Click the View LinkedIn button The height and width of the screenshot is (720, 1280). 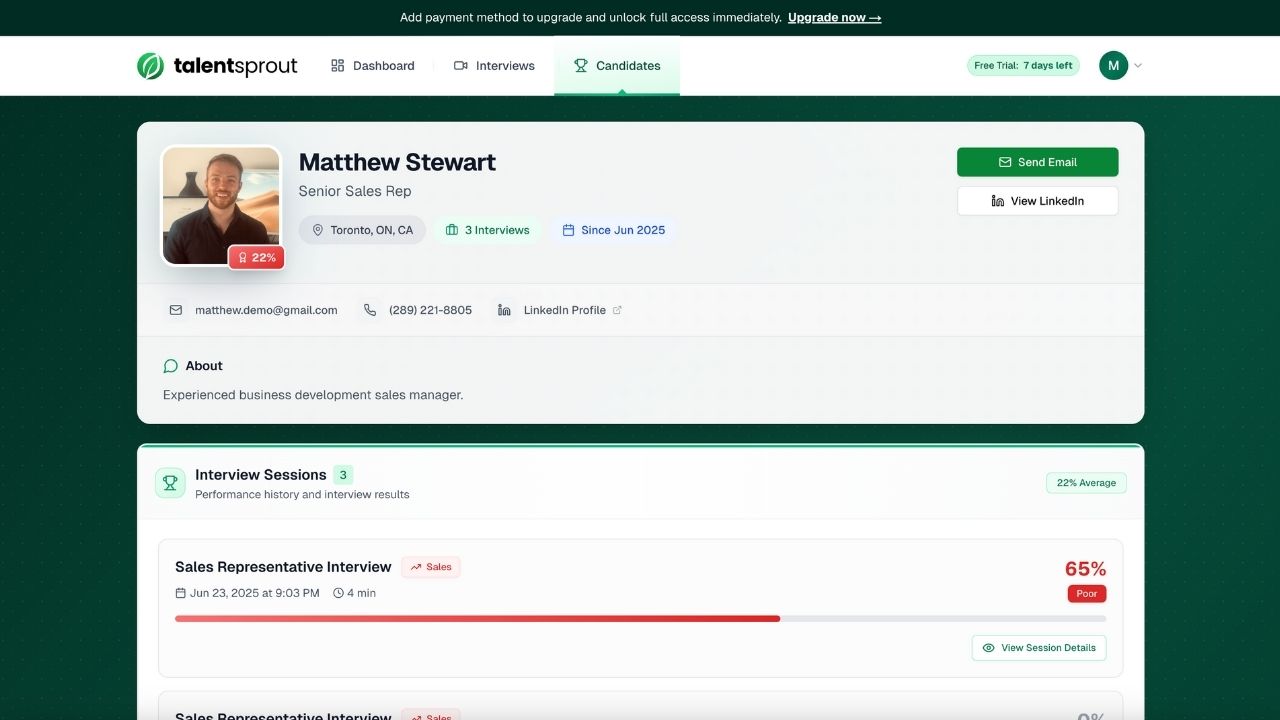(x=1037, y=201)
